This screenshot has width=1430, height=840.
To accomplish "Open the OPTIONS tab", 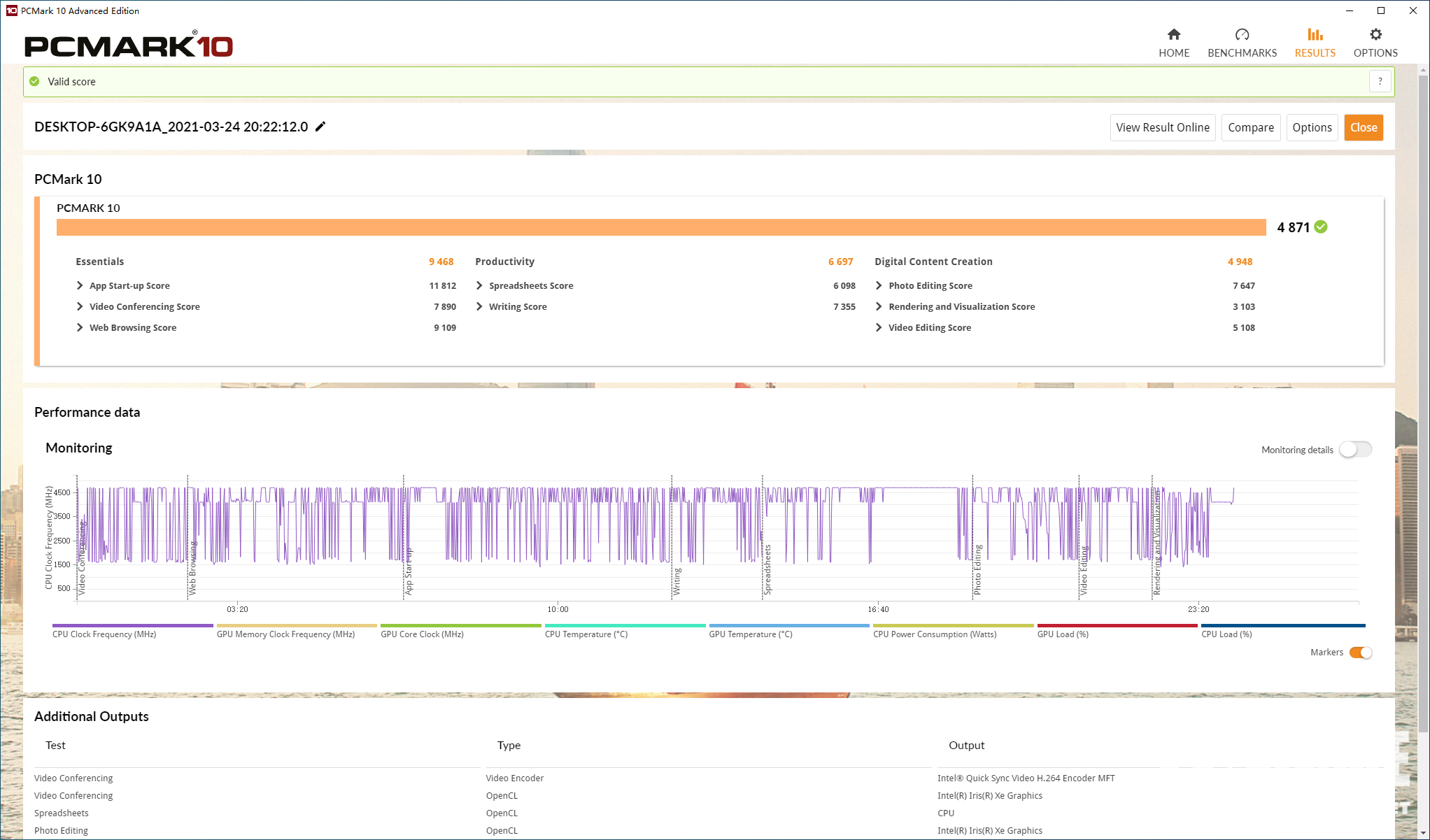I will [x=1375, y=43].
